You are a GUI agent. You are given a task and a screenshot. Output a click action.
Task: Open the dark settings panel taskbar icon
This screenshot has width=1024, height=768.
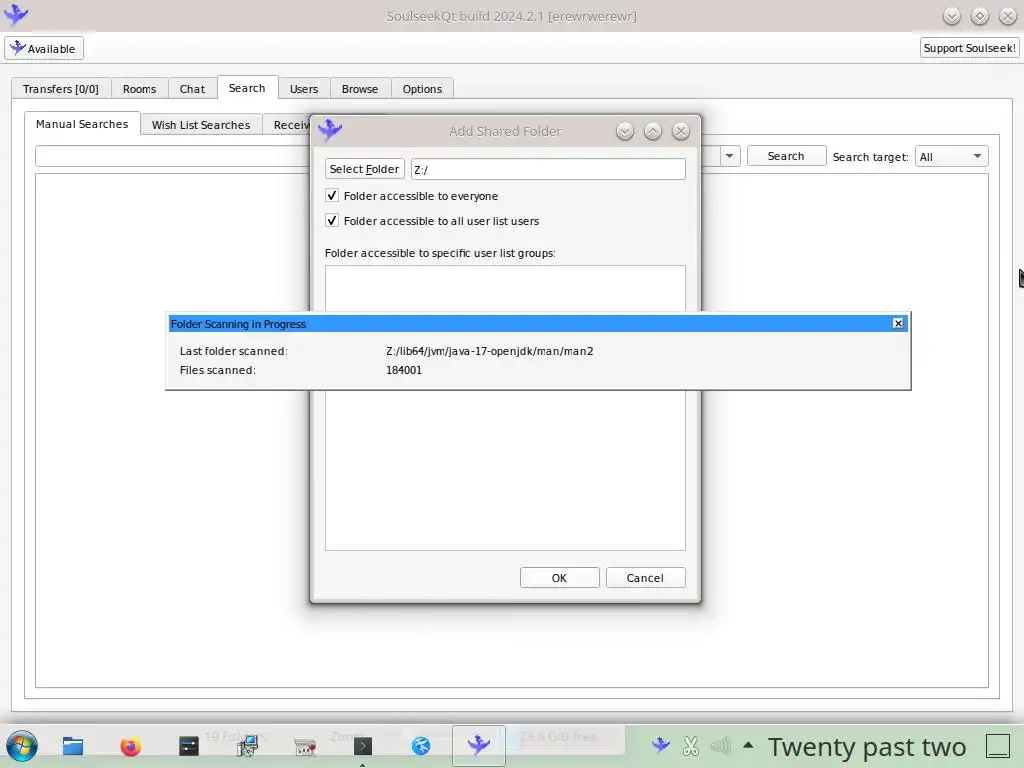pyautogui.click(x=189, y=746)
